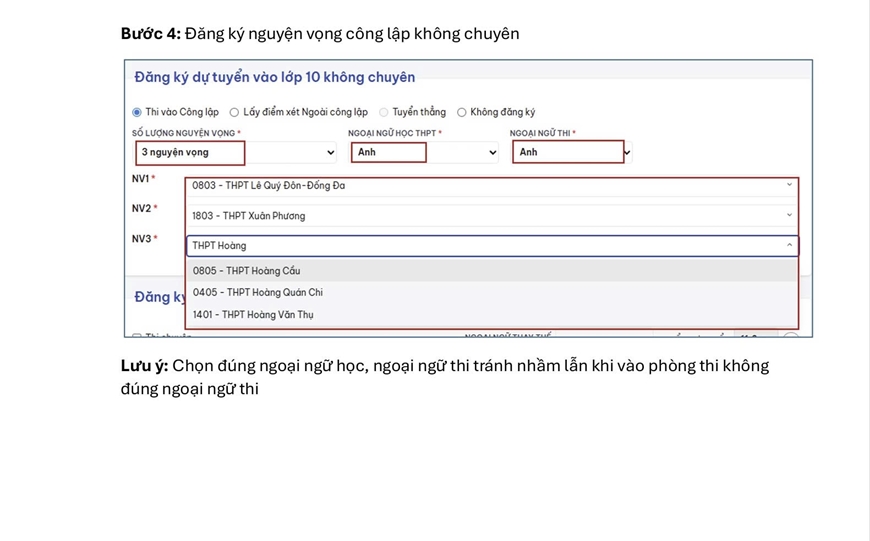The image size is (870, 541).
Task: Select the 'Tuyển thẳng' radio button
Action: point(384,112)
